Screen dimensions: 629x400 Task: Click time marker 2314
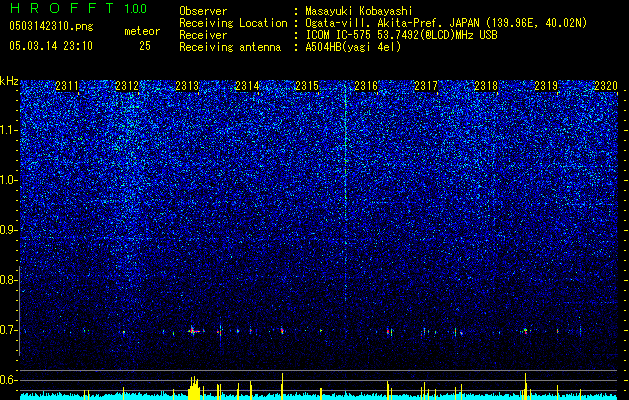pyautogui.click(x=247, y=86)
